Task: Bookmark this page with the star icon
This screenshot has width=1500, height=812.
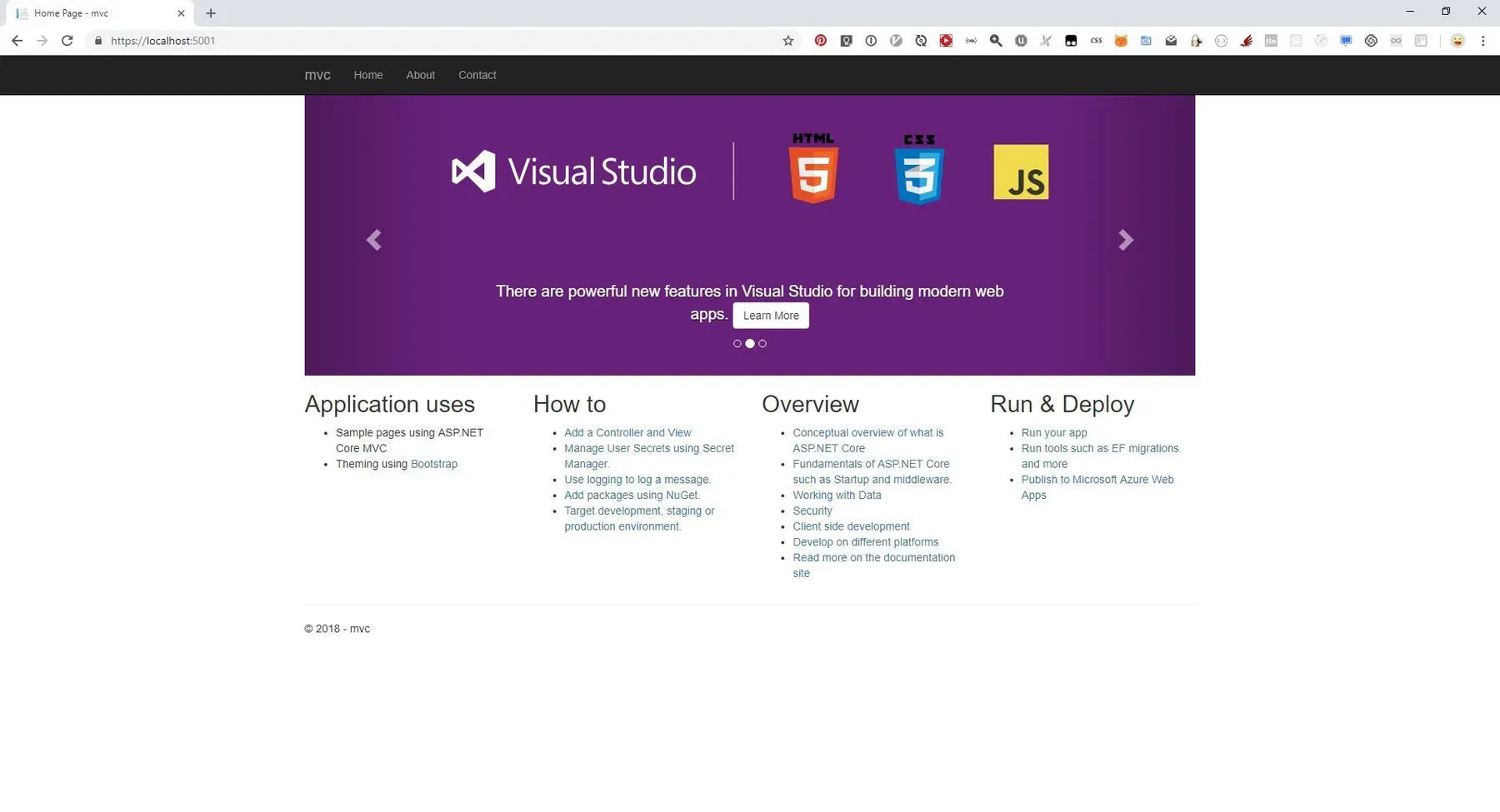Action: coord(787,41)
